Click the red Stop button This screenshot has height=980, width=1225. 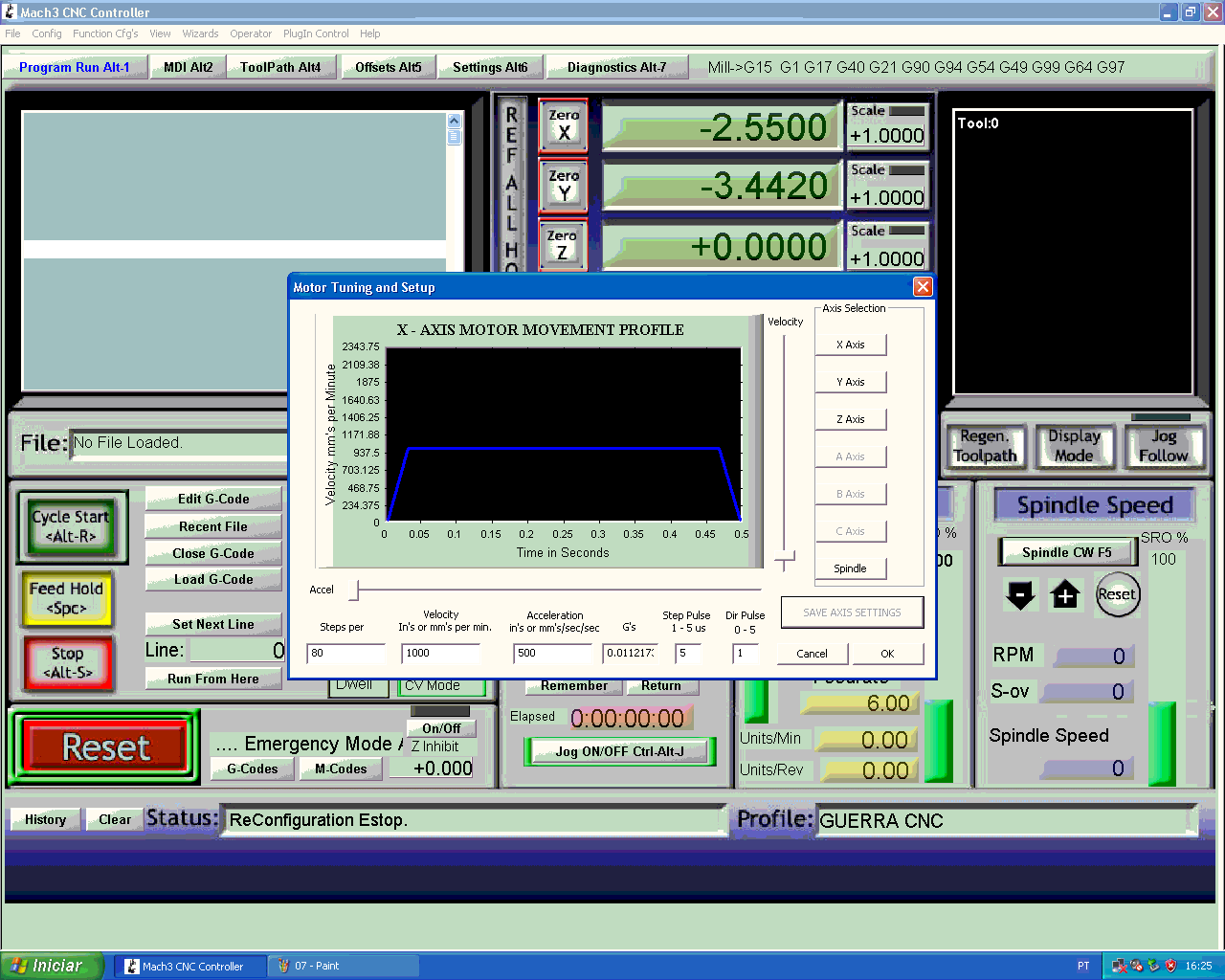point(67,663)
